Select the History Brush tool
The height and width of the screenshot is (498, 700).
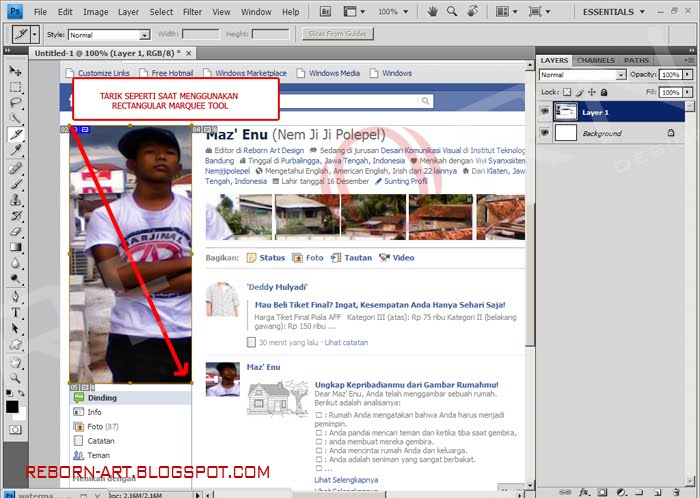coord(15,216)
